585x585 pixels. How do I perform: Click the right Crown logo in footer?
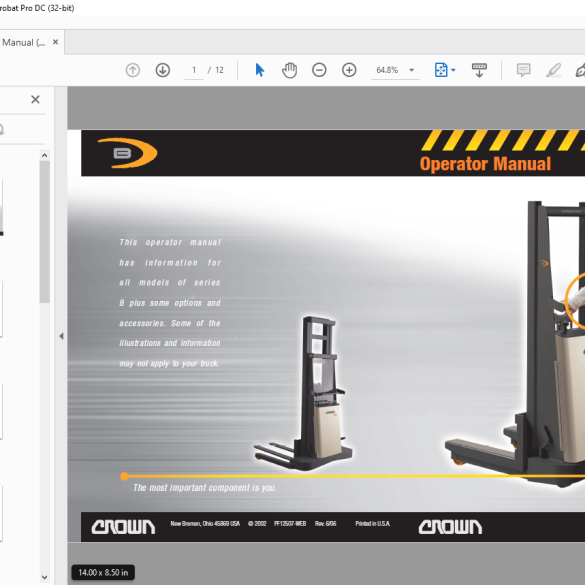click(x=450, y=527)
